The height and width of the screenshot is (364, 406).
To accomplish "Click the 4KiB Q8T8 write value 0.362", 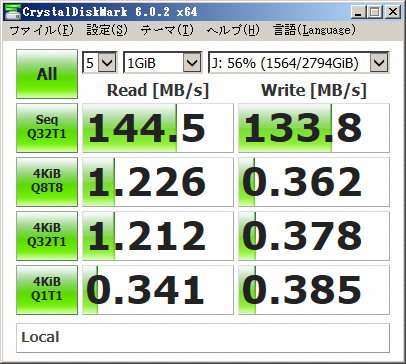I will click(x=314, y=182).
